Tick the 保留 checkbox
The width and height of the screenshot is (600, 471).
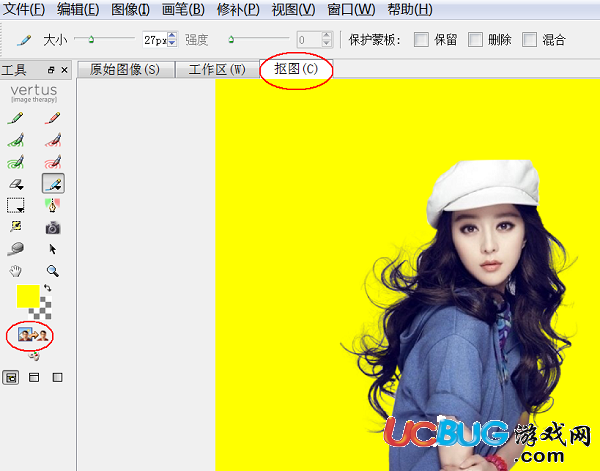pyautogui.click(x=421, y=39)
